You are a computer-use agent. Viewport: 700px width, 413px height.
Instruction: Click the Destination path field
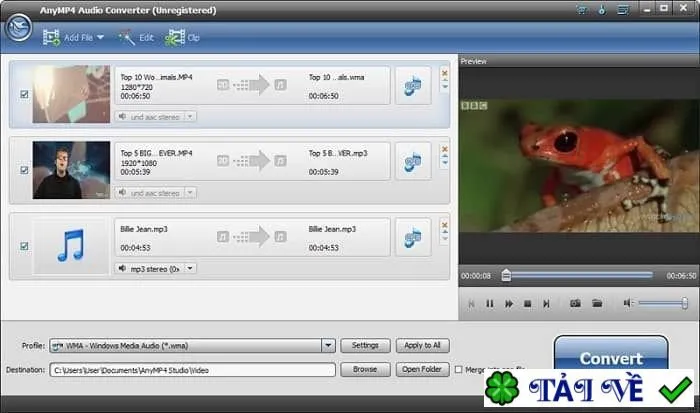click(192, 370)
